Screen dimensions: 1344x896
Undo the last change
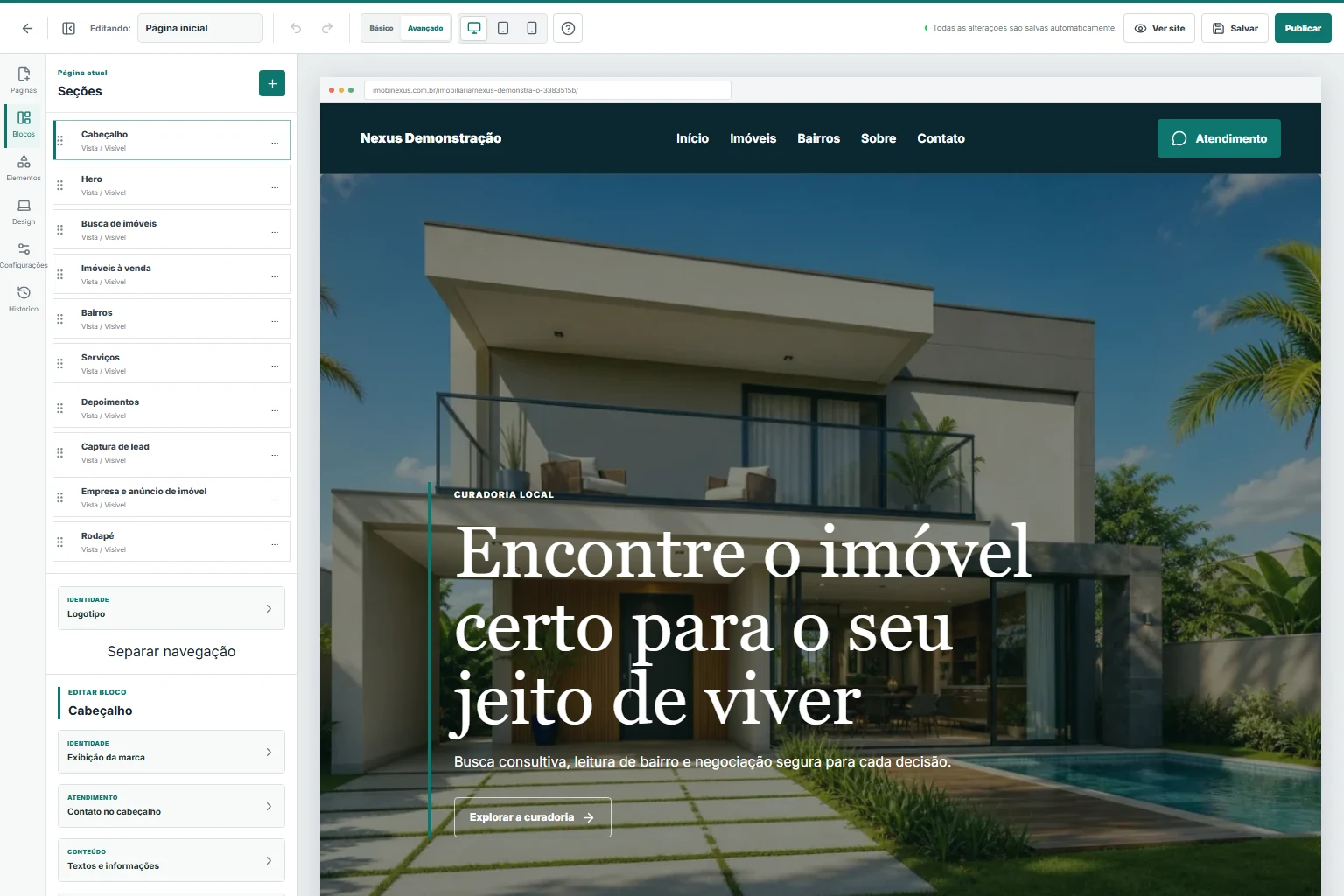tap(296, 28)
